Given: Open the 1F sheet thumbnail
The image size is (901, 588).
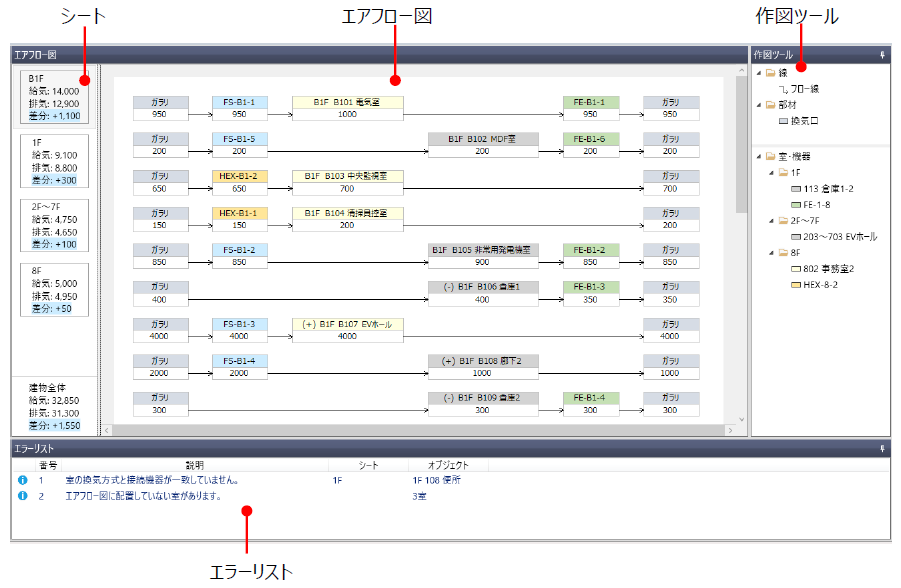Looking at the screenshot, I should [54, 161].
